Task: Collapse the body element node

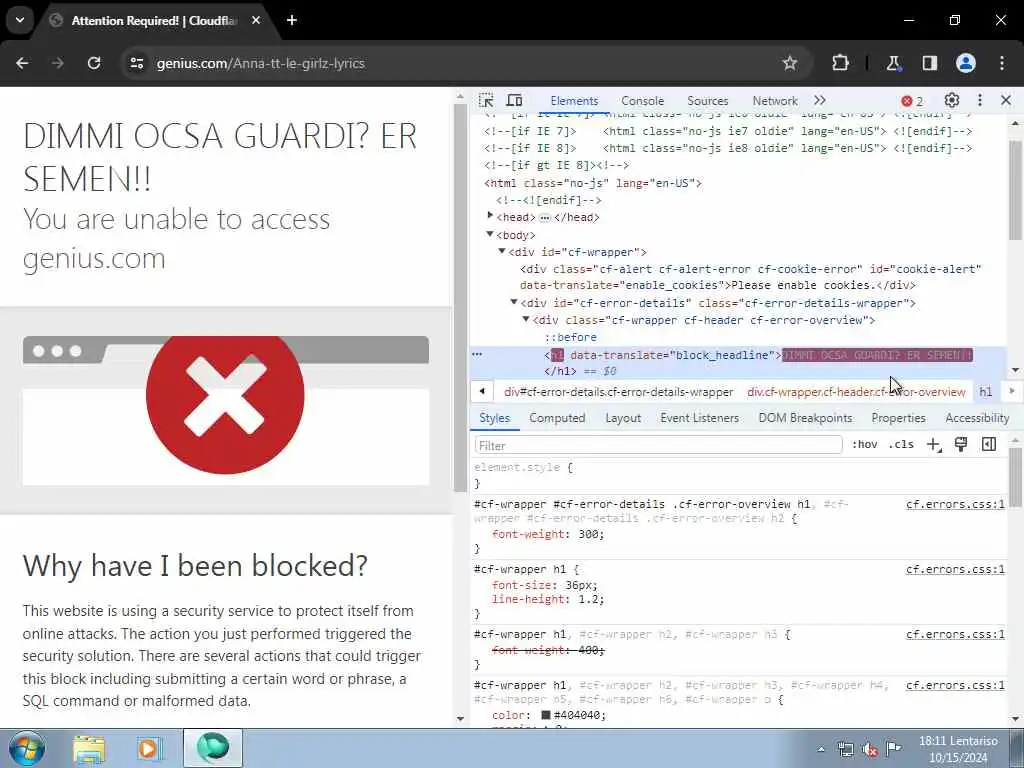Action: 490,234
